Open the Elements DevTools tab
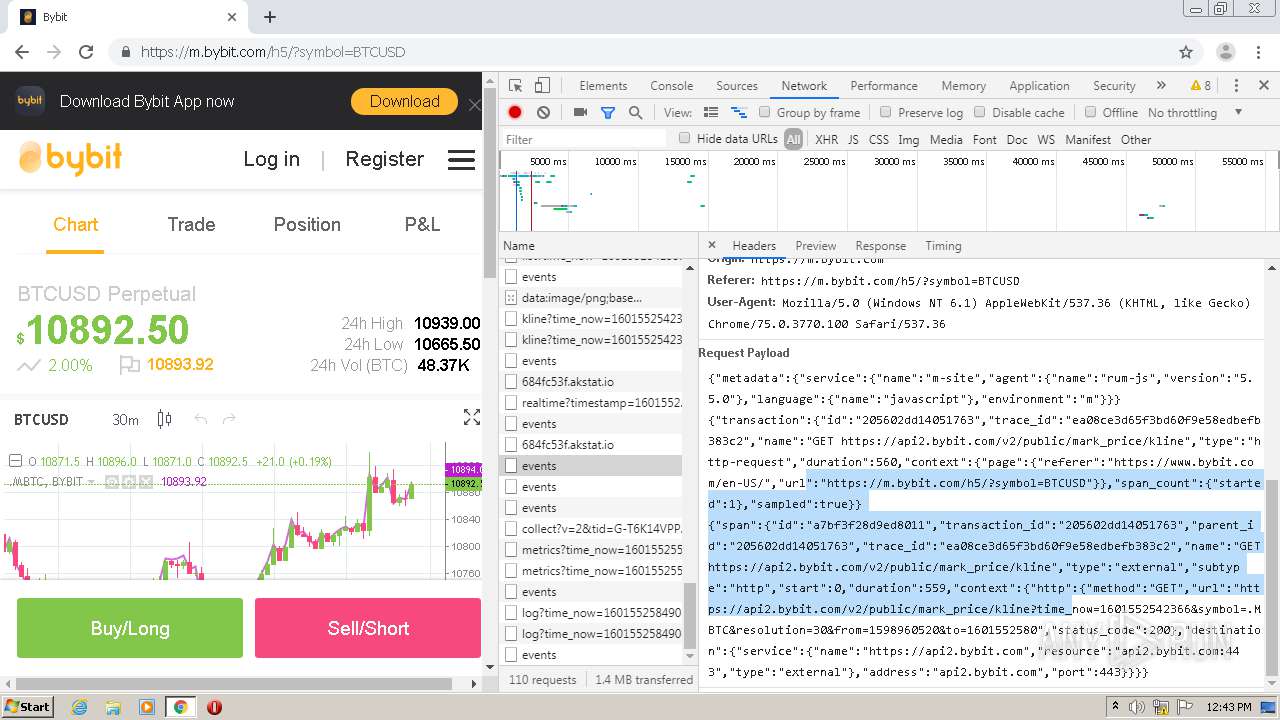 point(603,86)
